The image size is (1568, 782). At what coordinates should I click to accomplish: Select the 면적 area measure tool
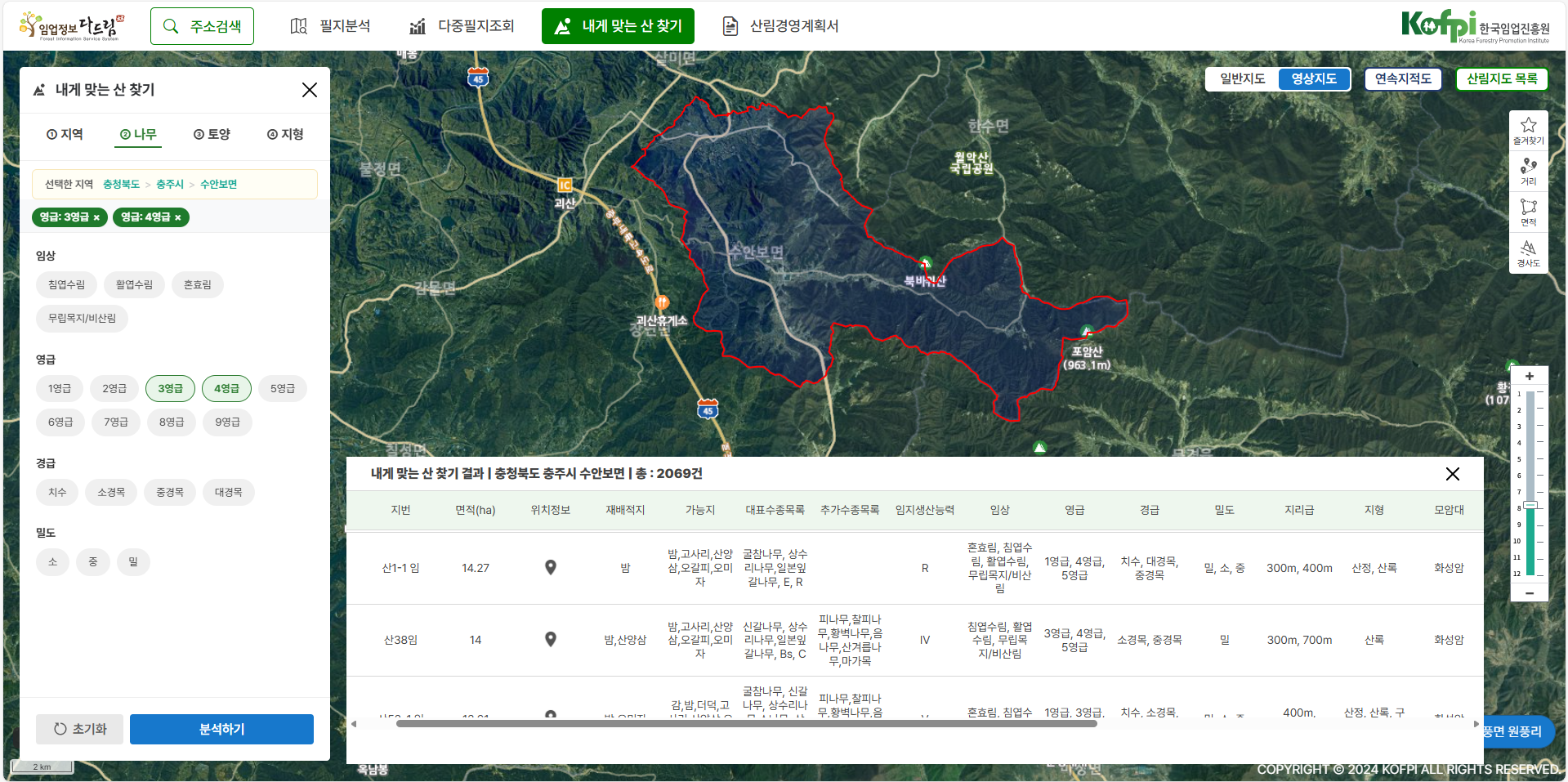(x=1529, y=212)
